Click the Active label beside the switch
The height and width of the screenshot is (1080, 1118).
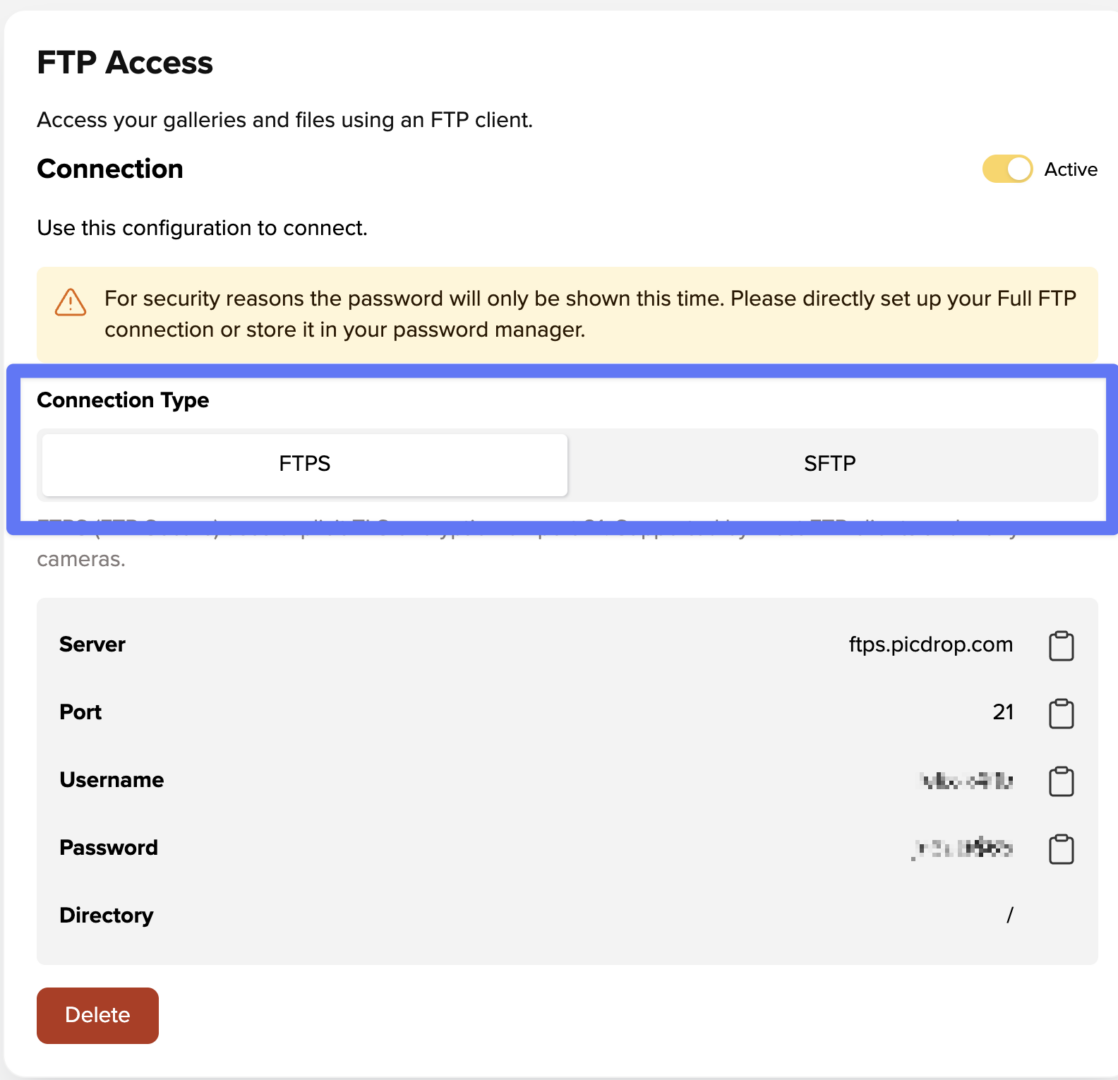coord(1070,170)
